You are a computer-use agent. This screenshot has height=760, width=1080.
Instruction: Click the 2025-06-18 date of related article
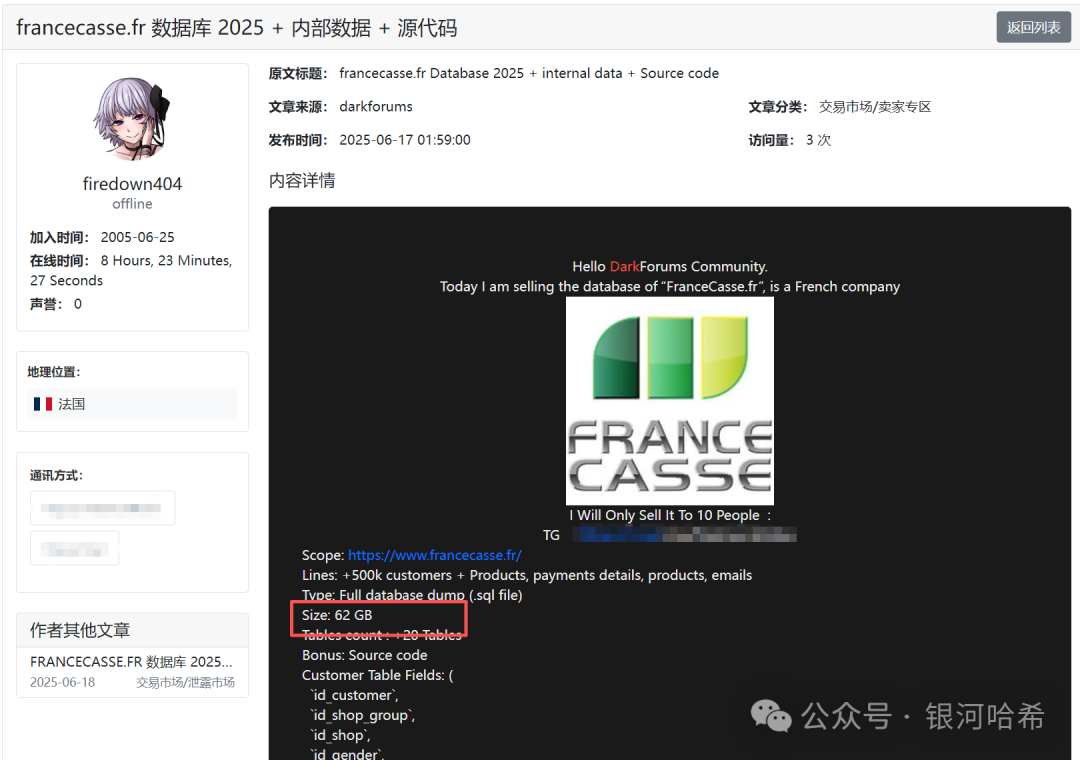pyautogui.click(x=63, y=682)
